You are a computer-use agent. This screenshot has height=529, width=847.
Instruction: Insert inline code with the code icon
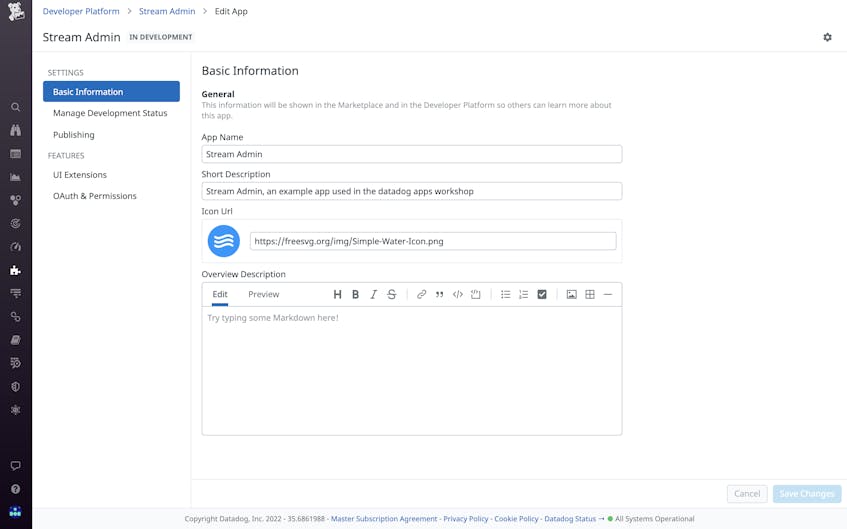pyautogui.click(x=458, y=294)
